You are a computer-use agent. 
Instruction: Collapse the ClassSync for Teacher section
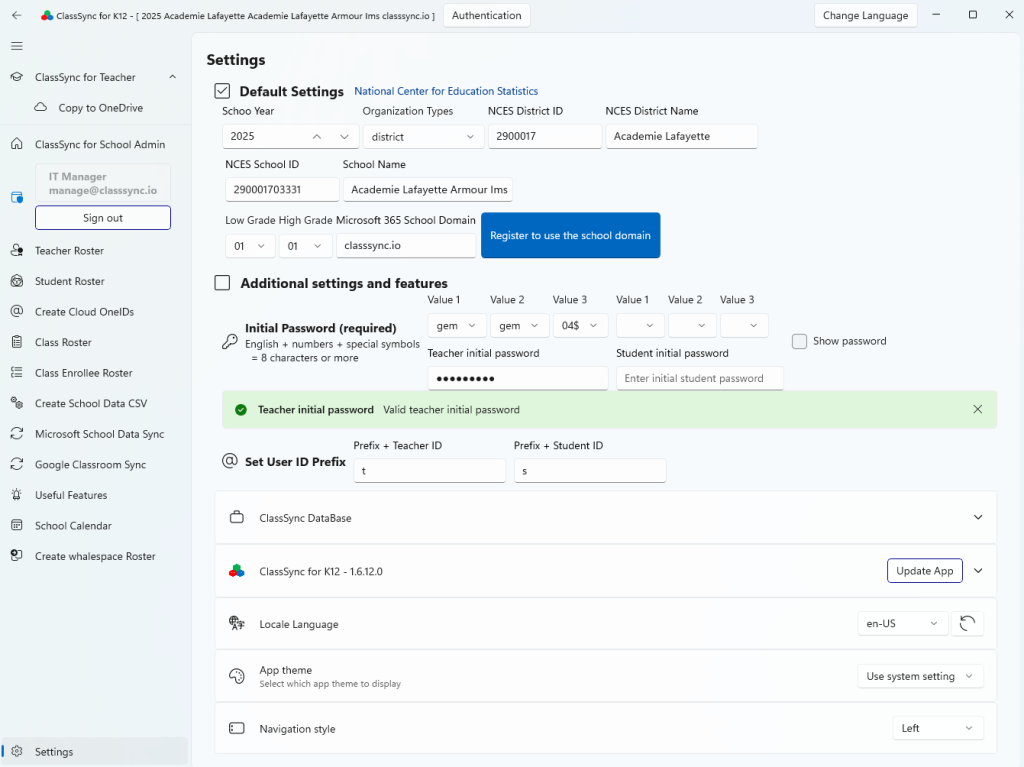tap(172, 77)
